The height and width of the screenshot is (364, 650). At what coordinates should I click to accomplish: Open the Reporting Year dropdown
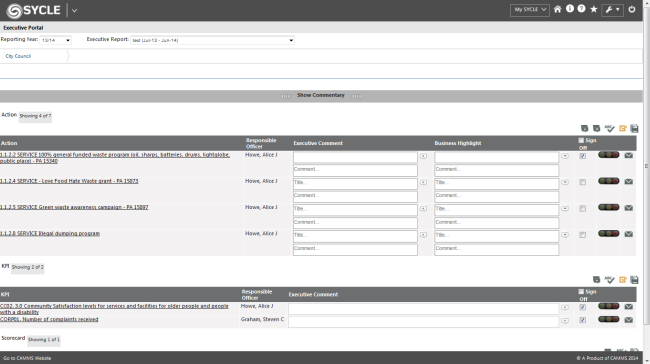[56, 40]
